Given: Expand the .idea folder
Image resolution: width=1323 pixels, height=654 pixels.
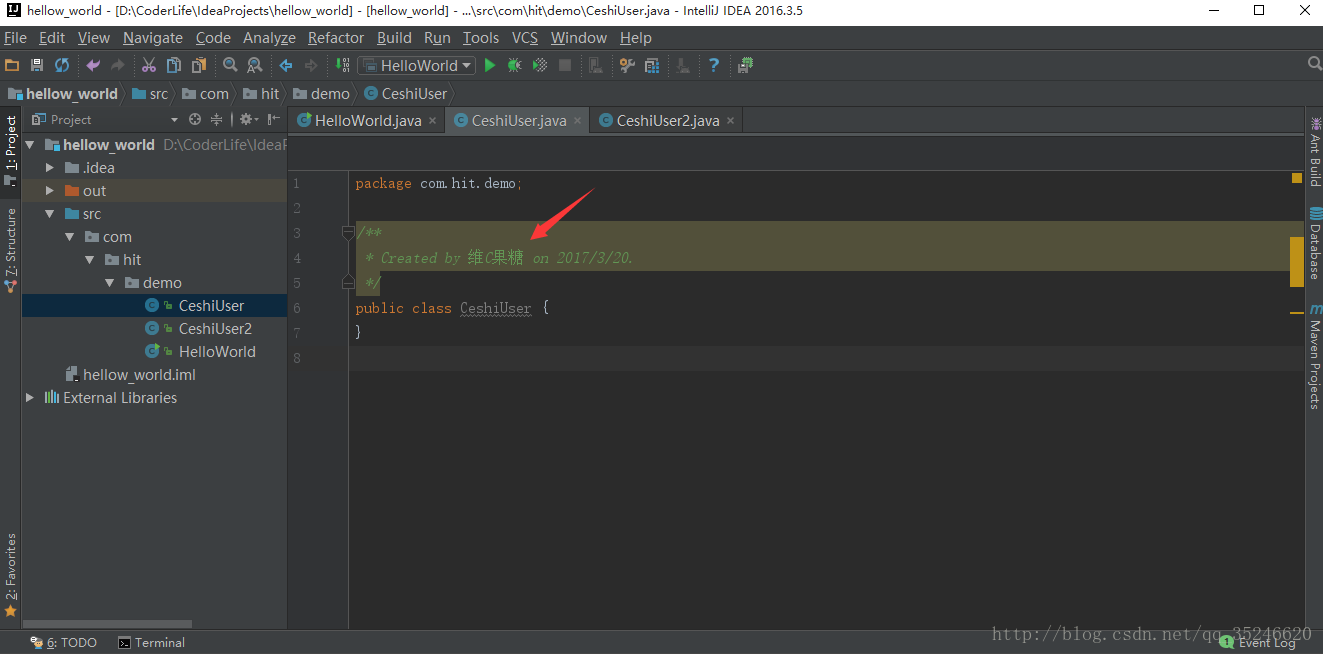Looking at the screenshot, I should coord(50,168).
